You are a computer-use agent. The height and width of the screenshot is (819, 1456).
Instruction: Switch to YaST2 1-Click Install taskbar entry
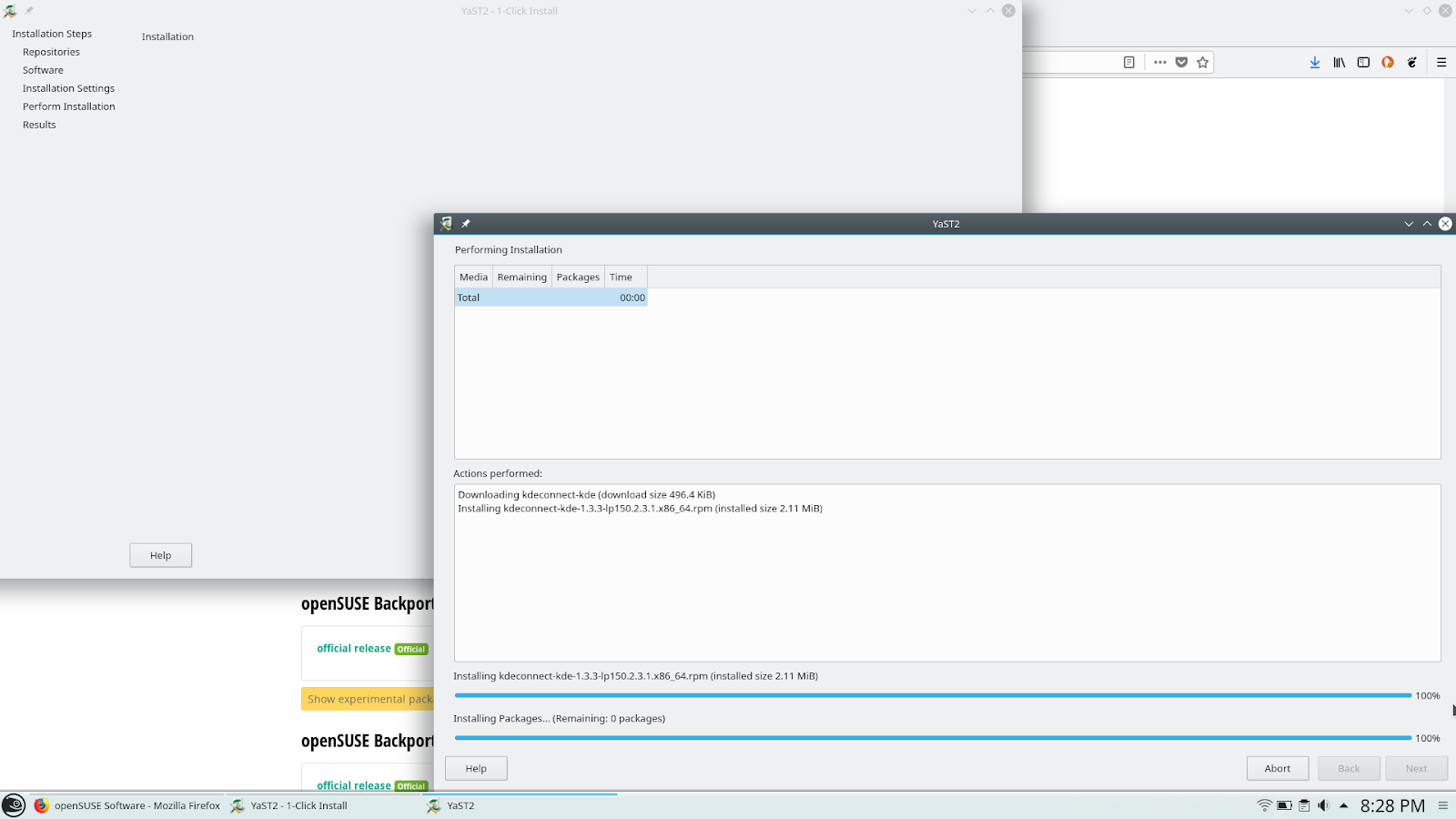(322, 805)
